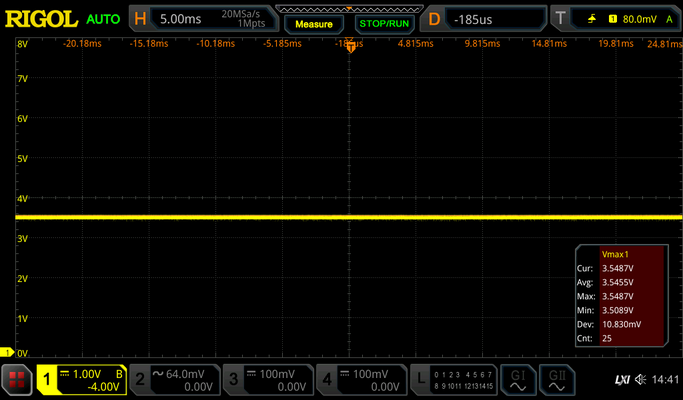Click the channel 1 DC coupling icon

pyautogui.click(x=64, y=374)
